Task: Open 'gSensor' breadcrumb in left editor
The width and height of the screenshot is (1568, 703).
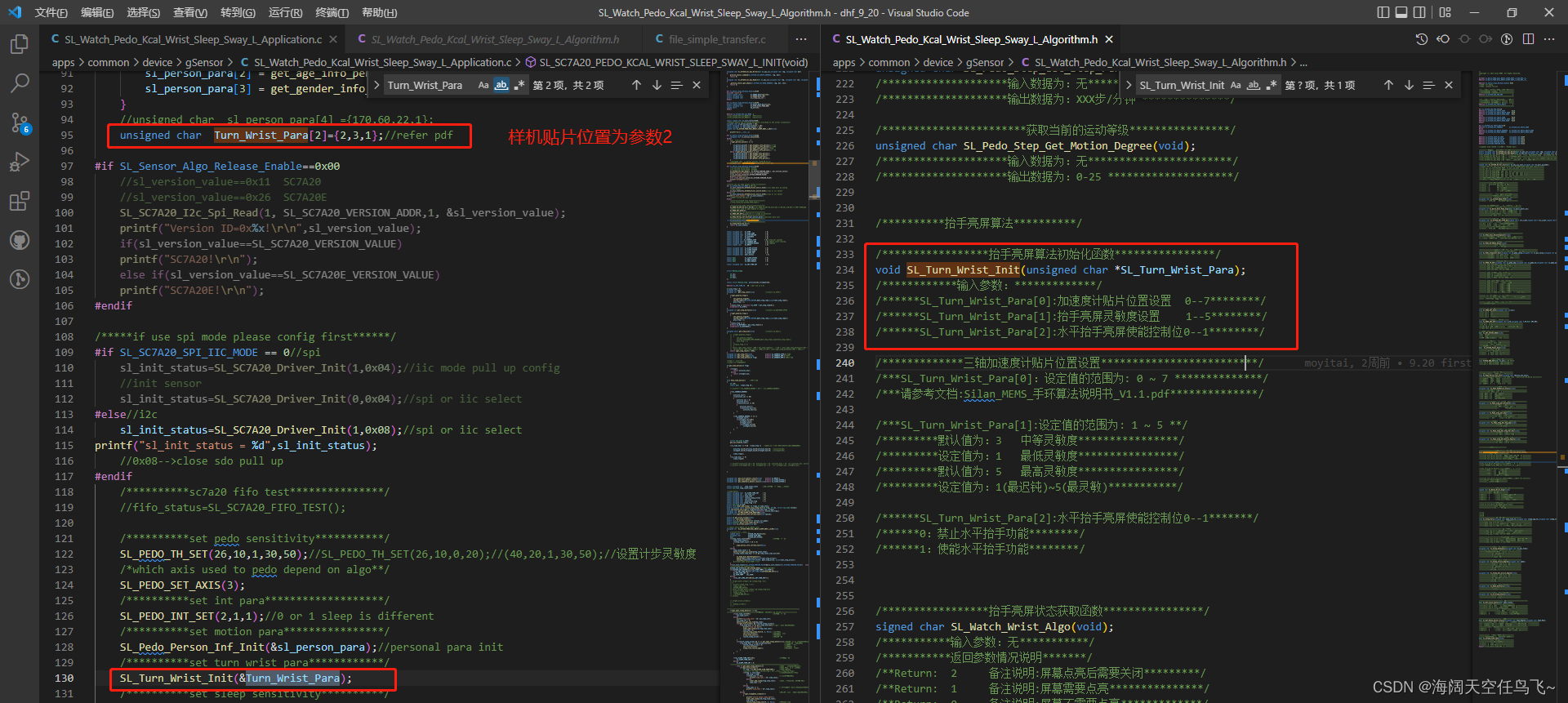Action: coord(204,62)
